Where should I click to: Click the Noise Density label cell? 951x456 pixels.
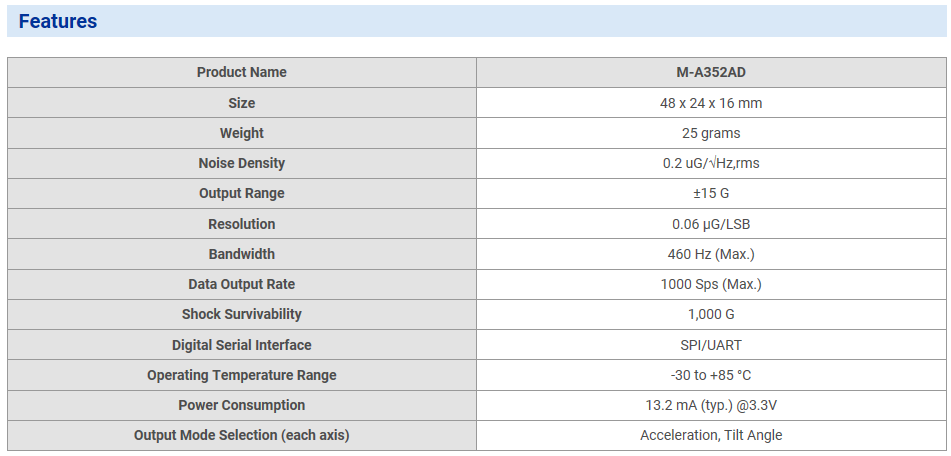[x=241, y=163]
